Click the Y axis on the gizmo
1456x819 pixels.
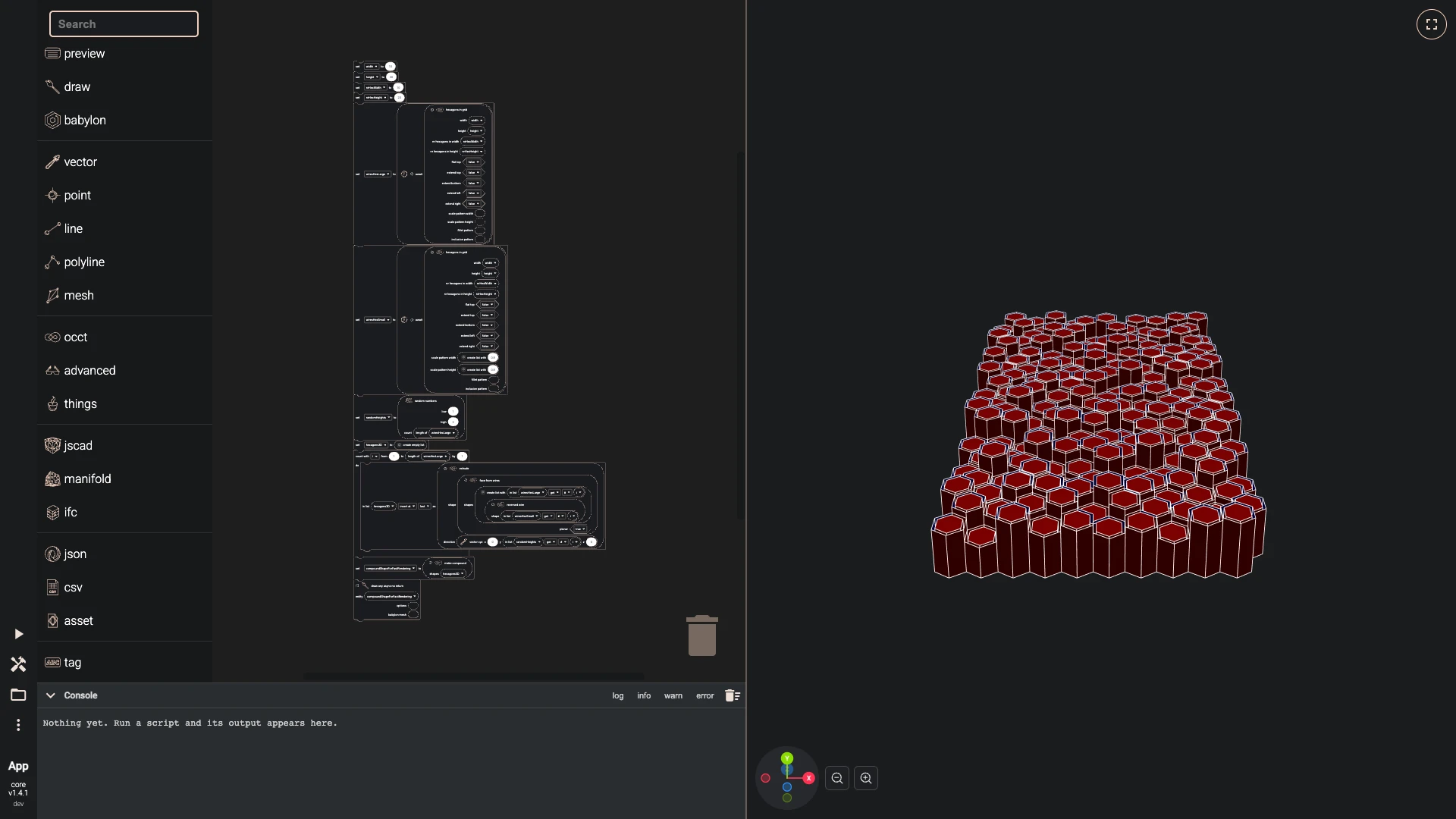click(x=787, y=758)
